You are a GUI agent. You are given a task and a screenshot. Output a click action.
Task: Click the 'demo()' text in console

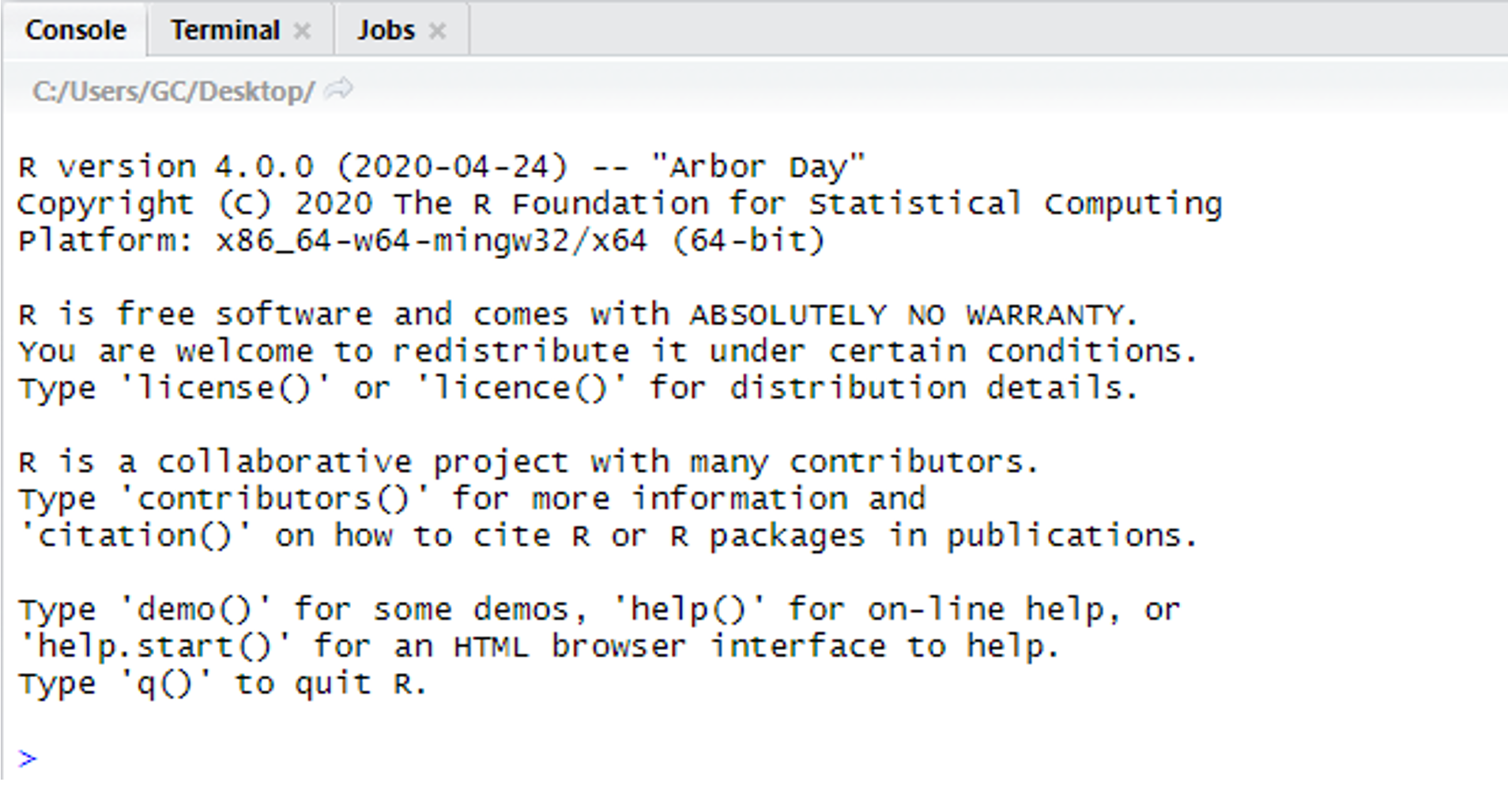194,609
